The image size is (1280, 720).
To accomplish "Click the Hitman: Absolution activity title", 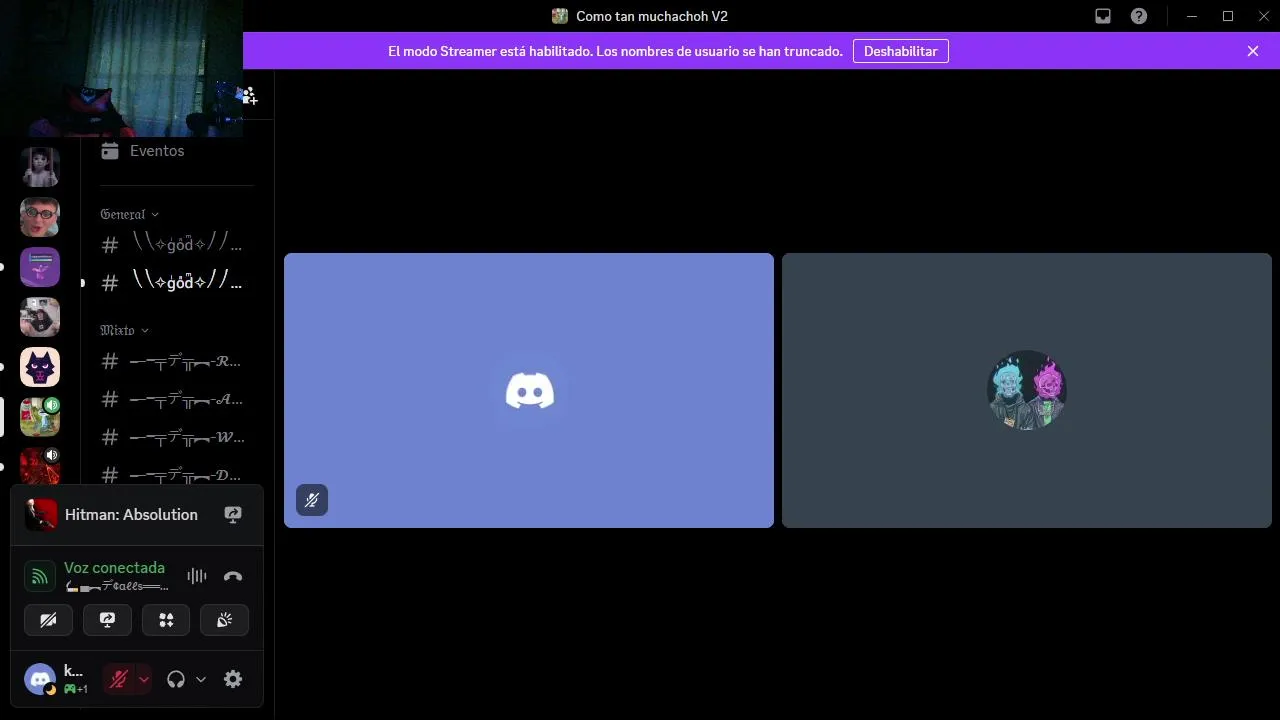I will pos(131,515).
